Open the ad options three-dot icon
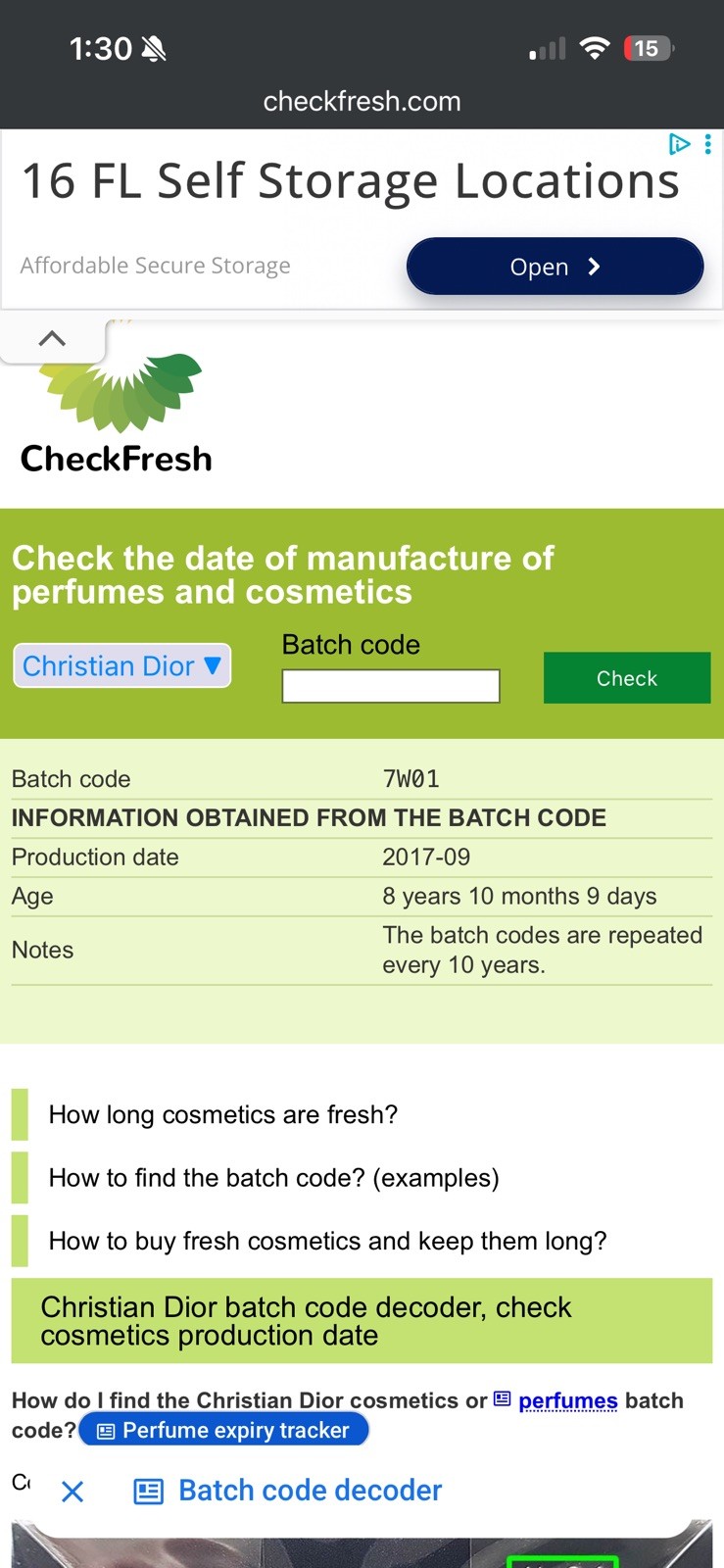The height and width of the screenshot is (1568, 724). [x=708, y=145]
